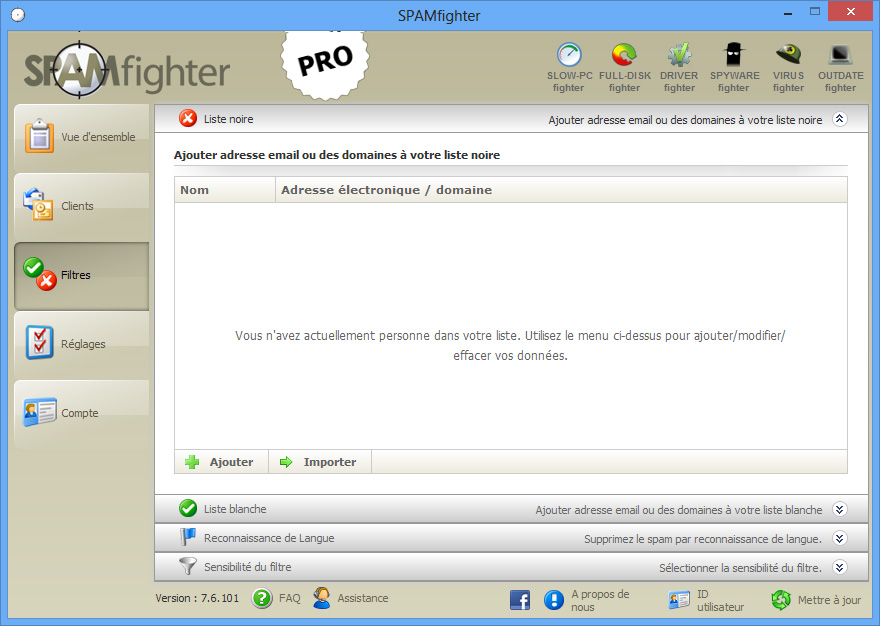Open the SPYWARE fighter icon
This screenshot has width=880, height=626.
click(x=734, y=55)
